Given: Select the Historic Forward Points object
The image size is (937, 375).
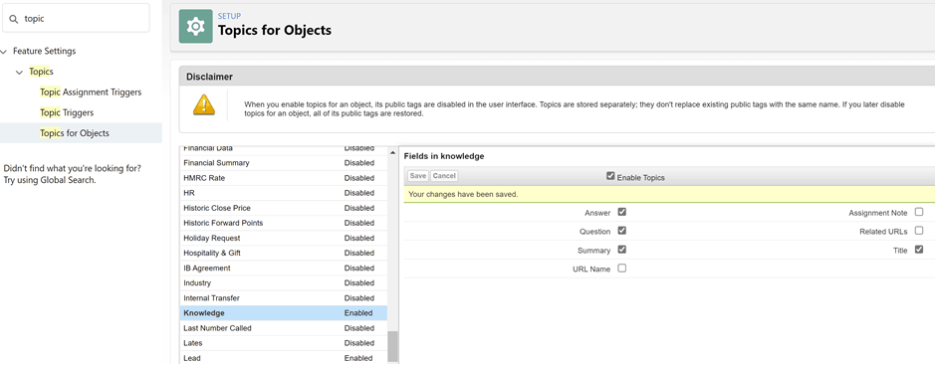Looking at the screenshot, I should (284, 223).
